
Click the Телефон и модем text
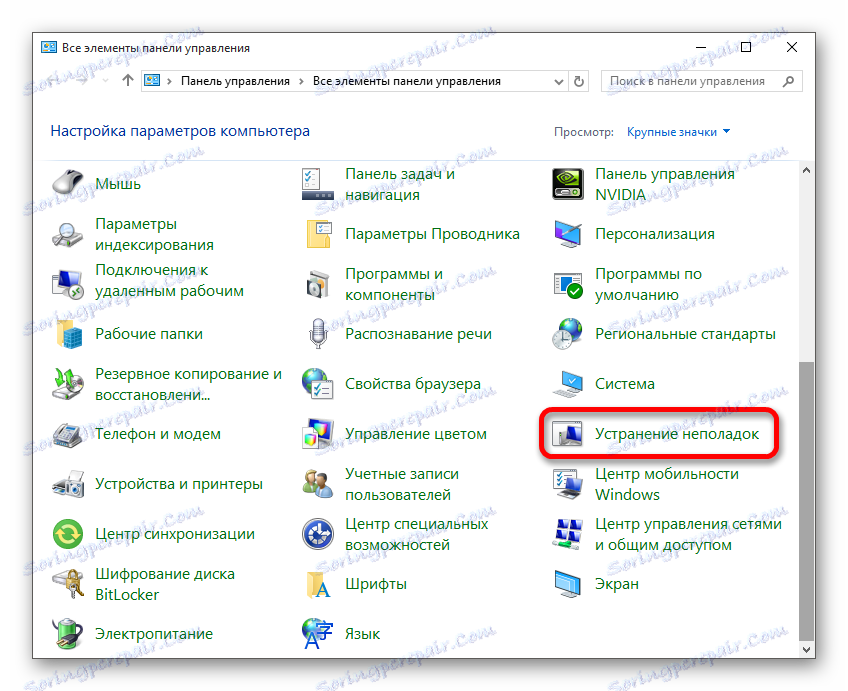click(x=158, y=434)
